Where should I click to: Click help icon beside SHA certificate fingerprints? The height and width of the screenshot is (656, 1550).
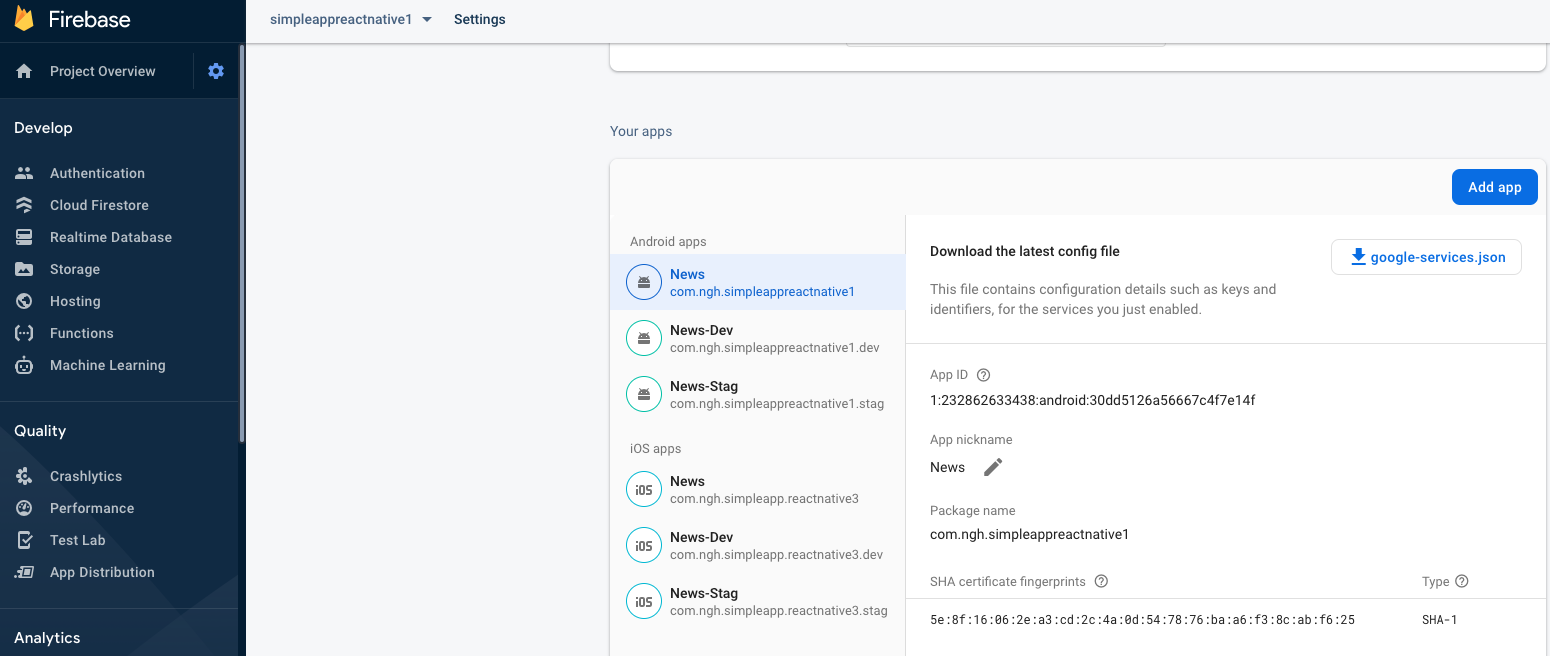[x=1101, y=581]
